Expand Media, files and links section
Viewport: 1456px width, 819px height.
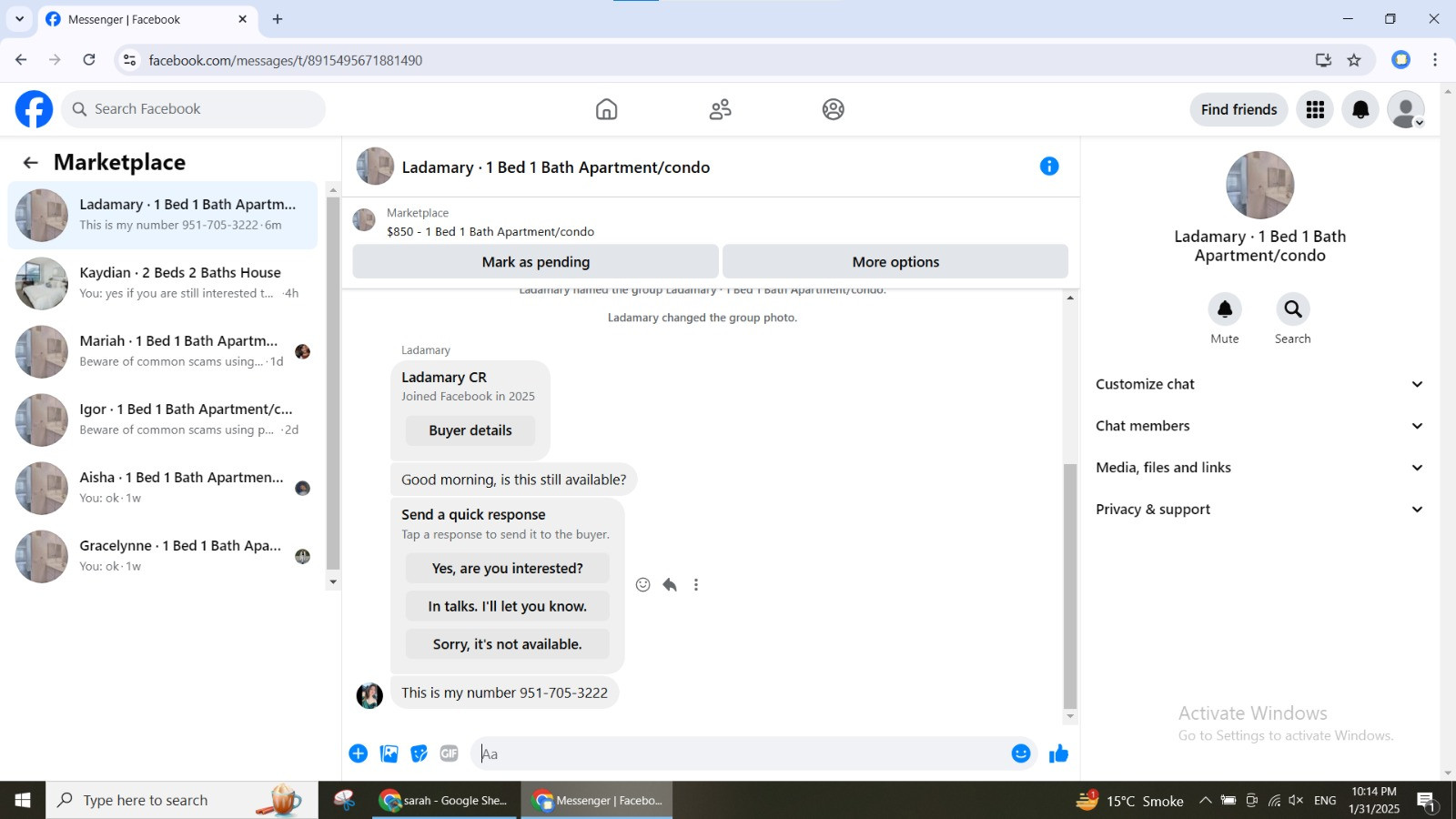point(1259,468)
